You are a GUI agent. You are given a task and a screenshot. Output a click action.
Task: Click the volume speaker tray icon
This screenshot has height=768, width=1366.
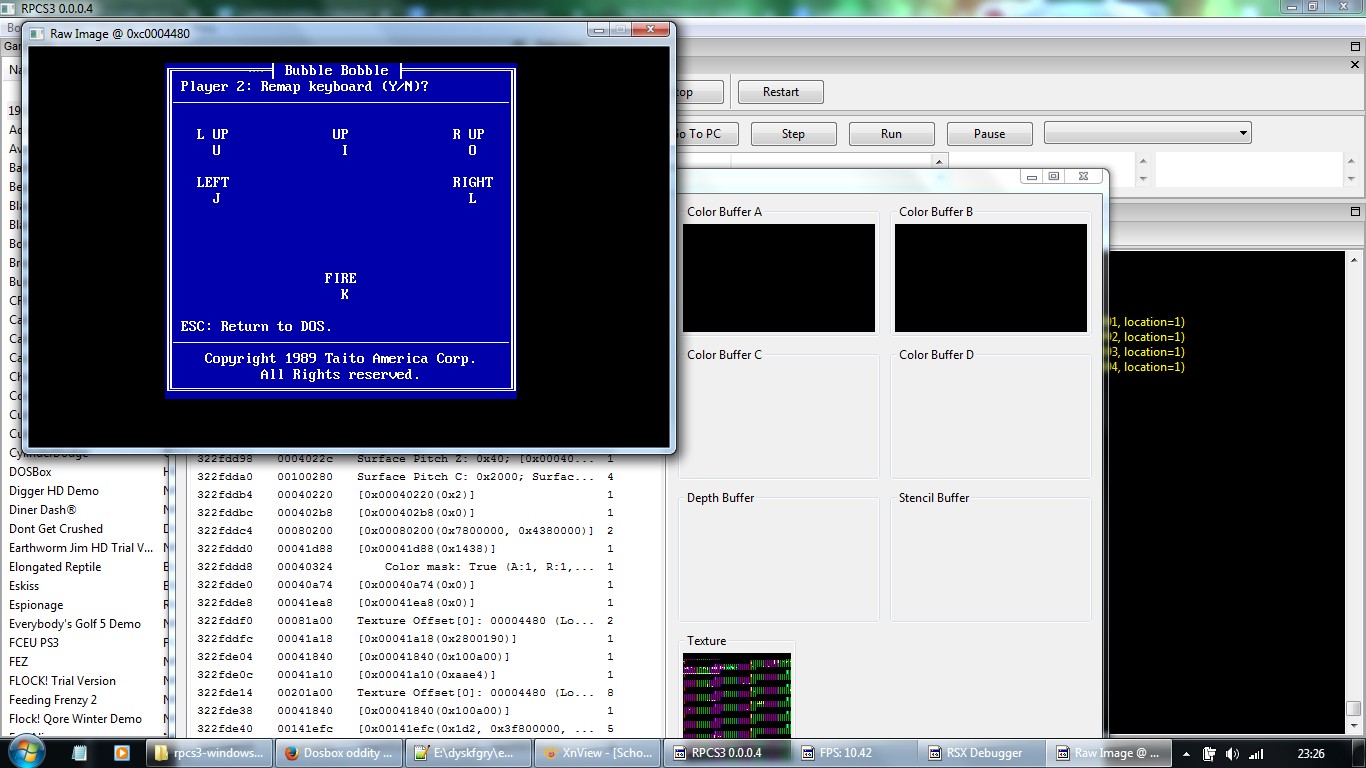tap(1231, 754)
